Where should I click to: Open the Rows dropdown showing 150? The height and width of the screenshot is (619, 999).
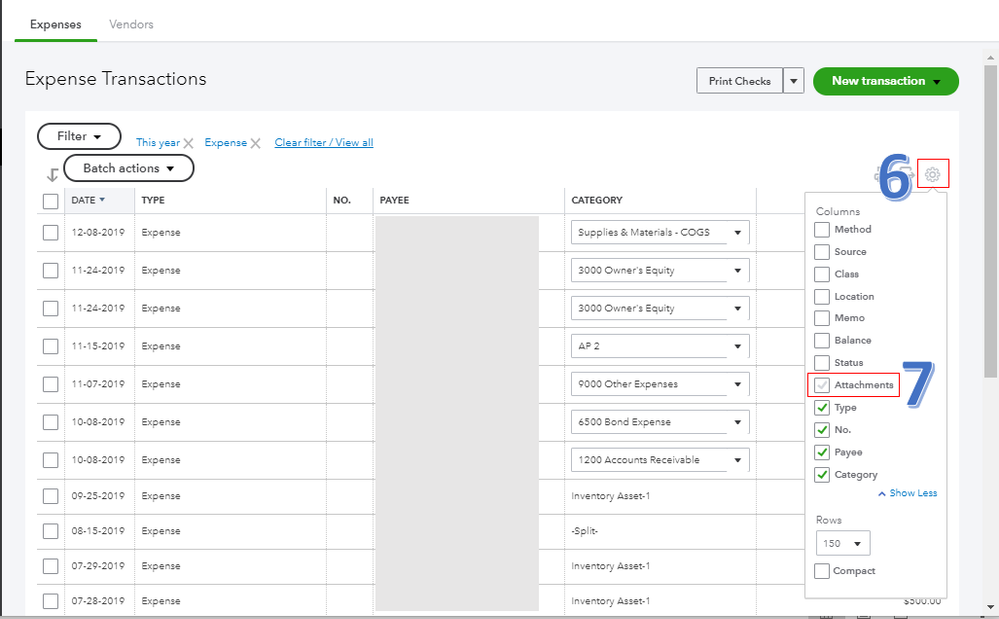pos(842,542)
